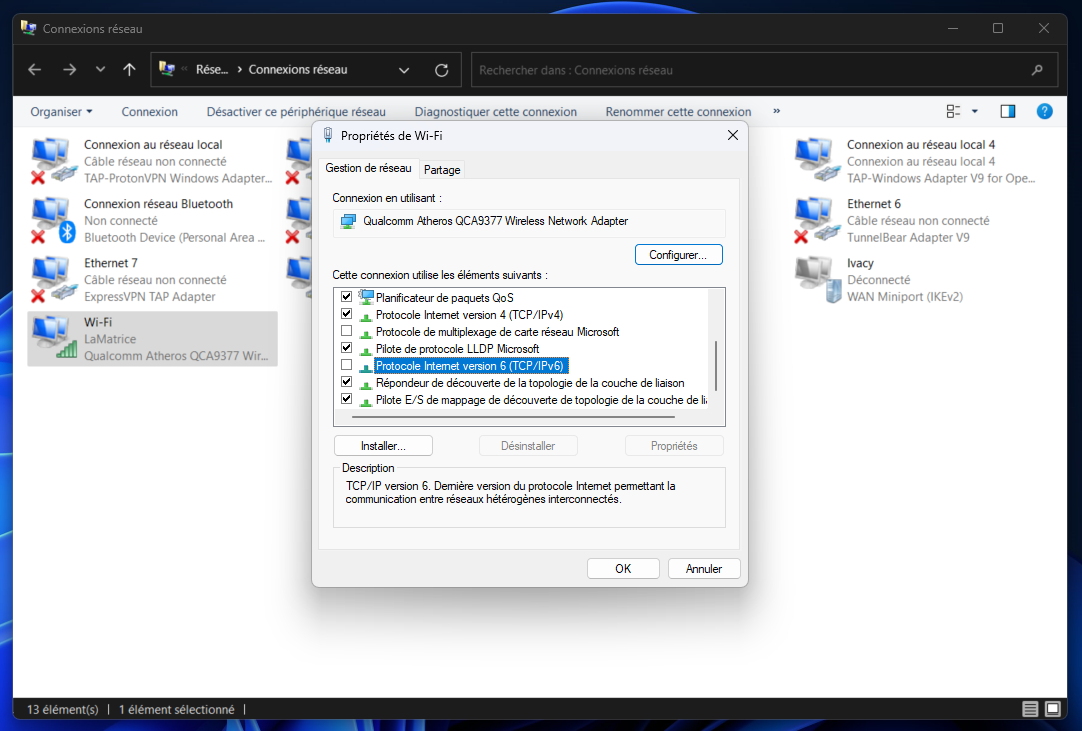The width and height of the screenshot is (1082, 731).
Task: Enable Protocole Internet version 6 (TCP/IPv6) checkbox
Action: (x=346, y=365)
